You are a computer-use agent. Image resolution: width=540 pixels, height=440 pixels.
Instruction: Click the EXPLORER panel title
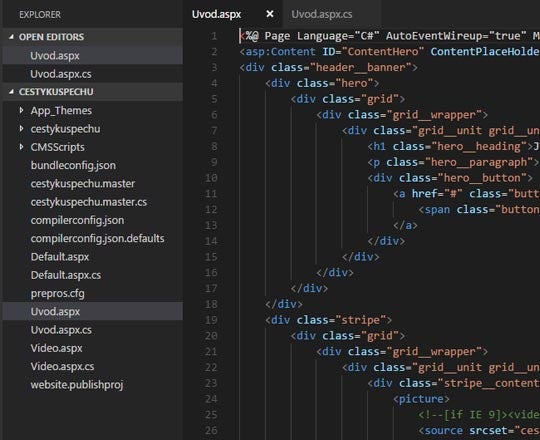pos(40,15)
